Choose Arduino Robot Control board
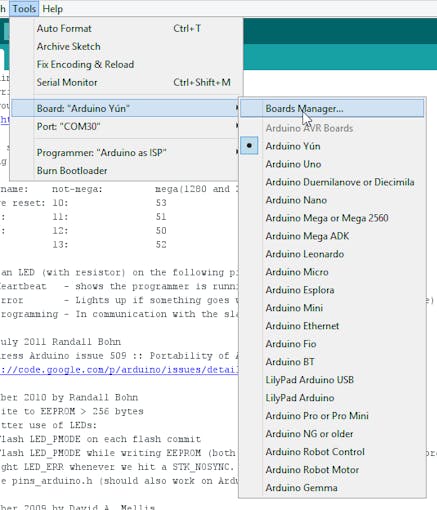Image resolution: width=437 pixels, height=510 pixels. tap(332, 452)
